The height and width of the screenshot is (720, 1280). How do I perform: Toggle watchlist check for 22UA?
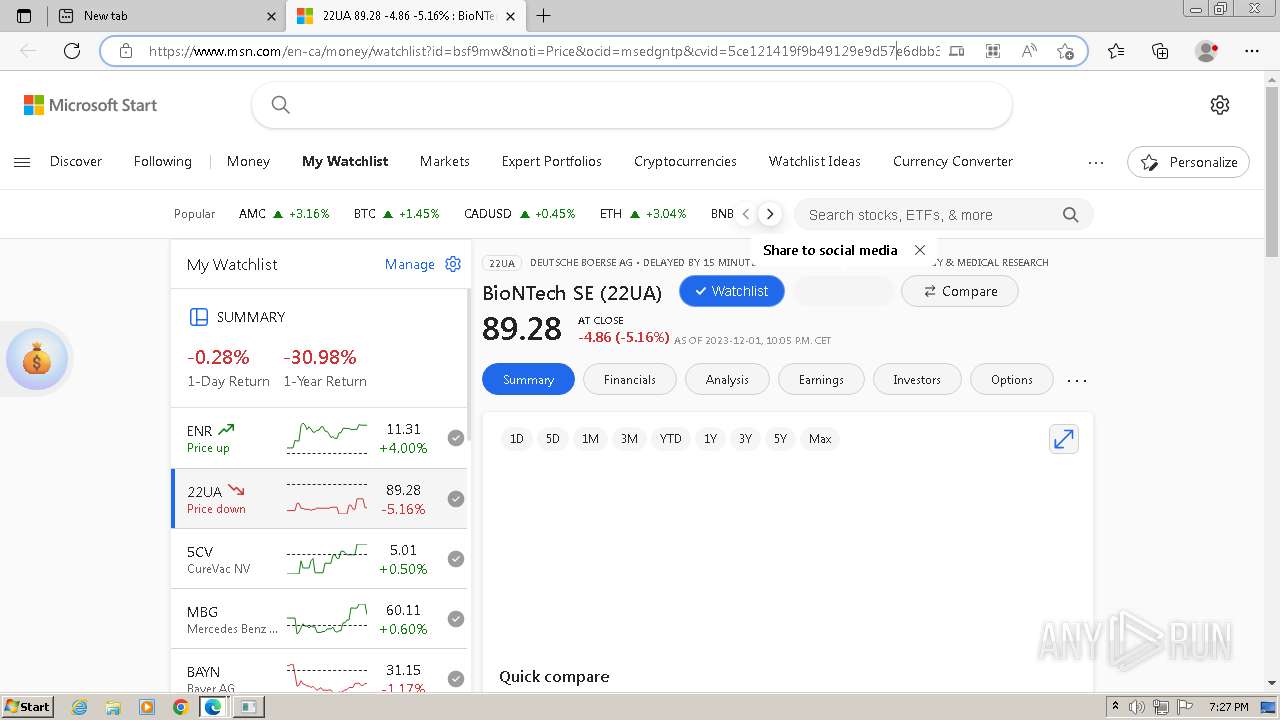point(456,499)
